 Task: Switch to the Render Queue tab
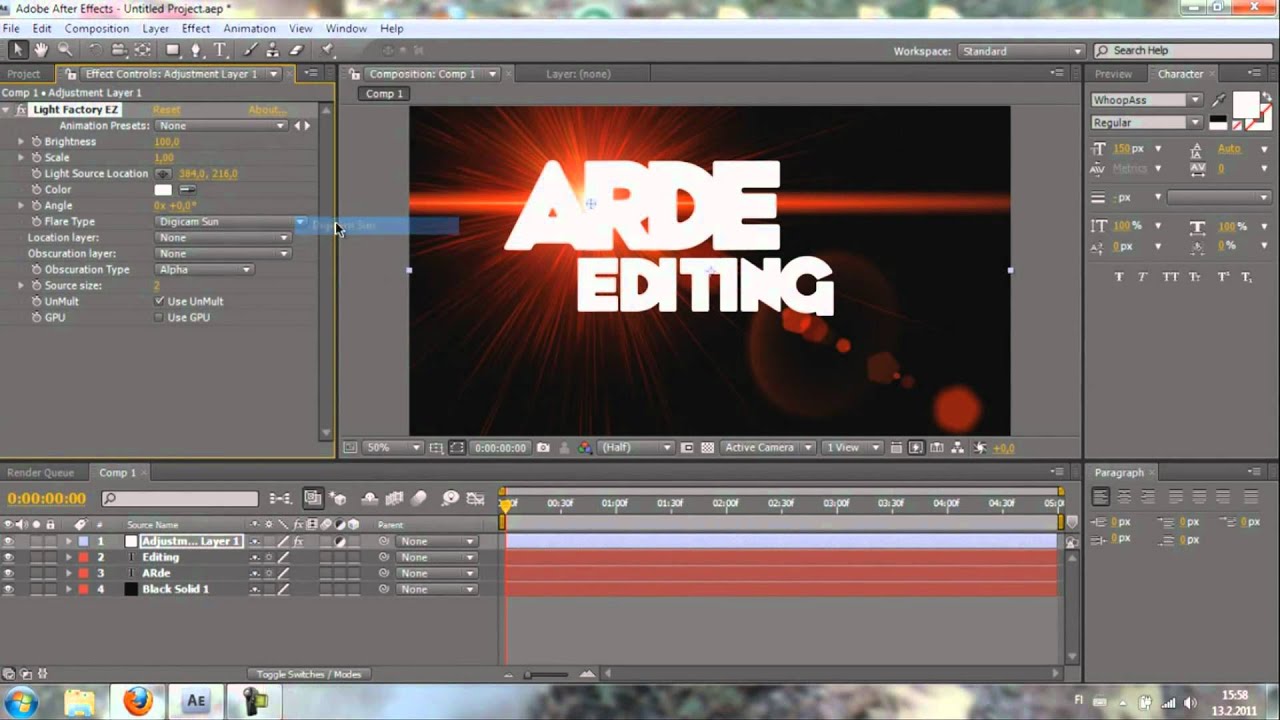41,473
